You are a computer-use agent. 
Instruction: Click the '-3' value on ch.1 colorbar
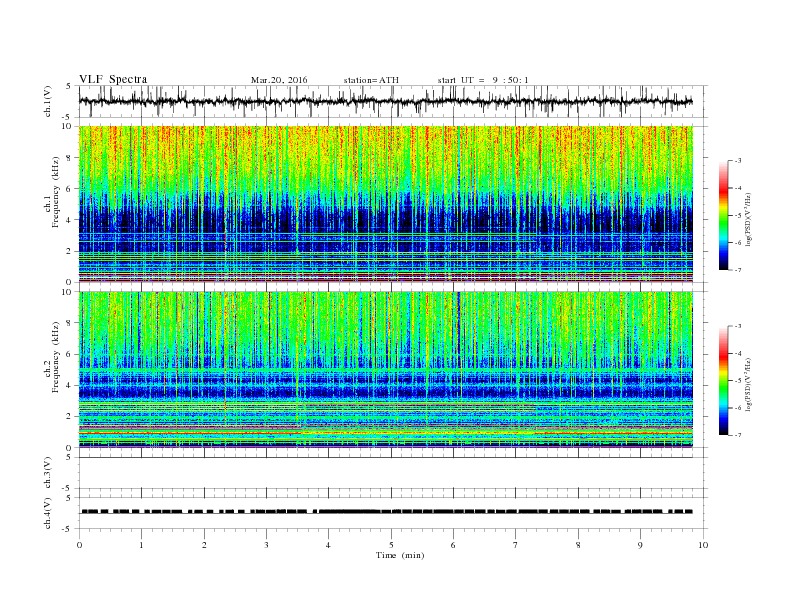[x=737, y=161]
